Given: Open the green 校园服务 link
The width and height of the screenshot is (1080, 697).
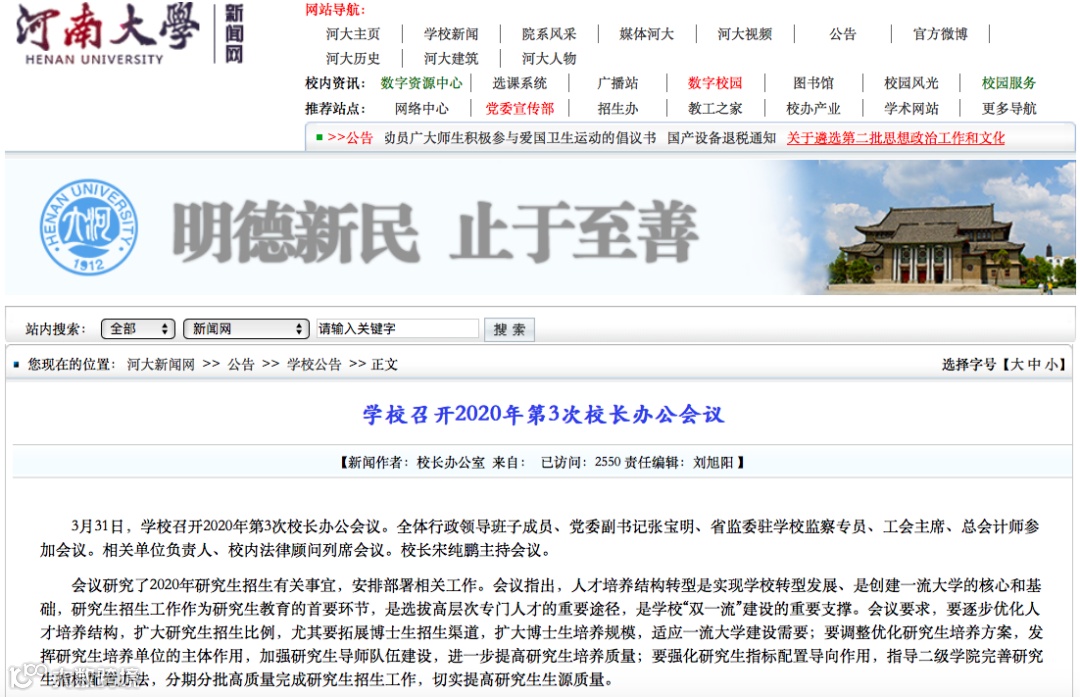Looking at the screenshot, I should (x=1008, y=83).
